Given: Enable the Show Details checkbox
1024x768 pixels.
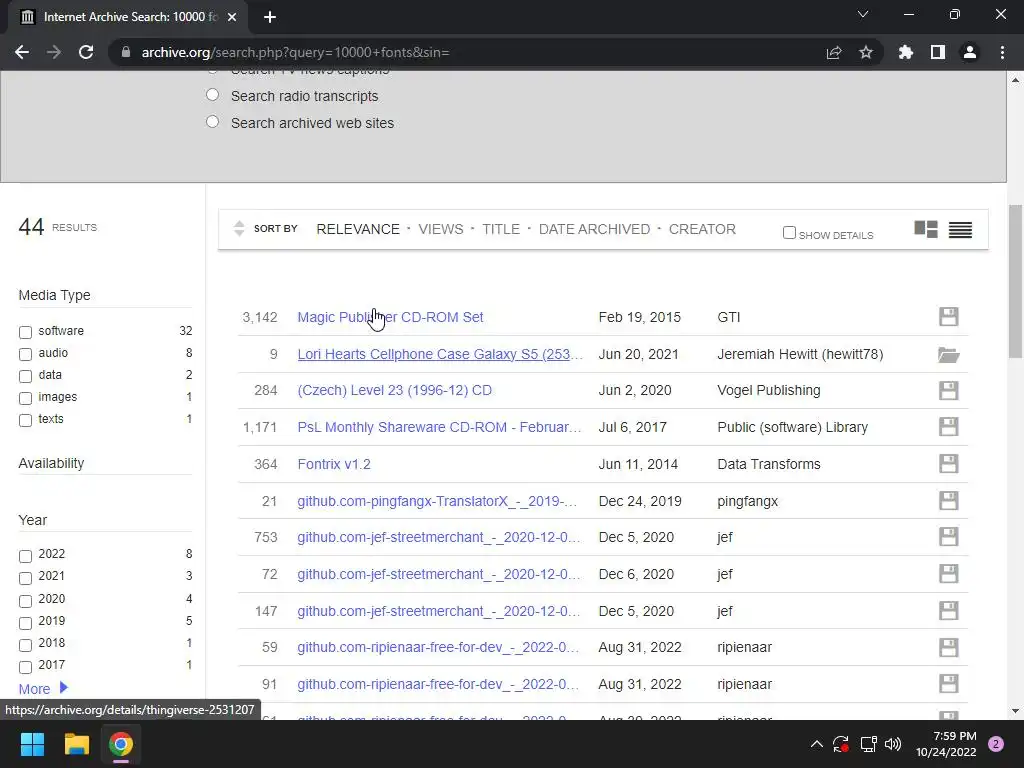Looking at the screenshot, I should [x=789, y=232].
